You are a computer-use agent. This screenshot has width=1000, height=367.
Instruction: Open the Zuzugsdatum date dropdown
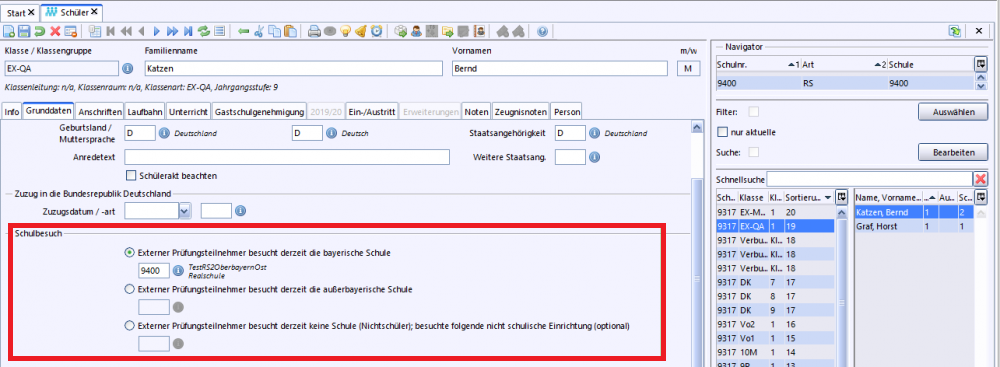(x=185, y=211)
